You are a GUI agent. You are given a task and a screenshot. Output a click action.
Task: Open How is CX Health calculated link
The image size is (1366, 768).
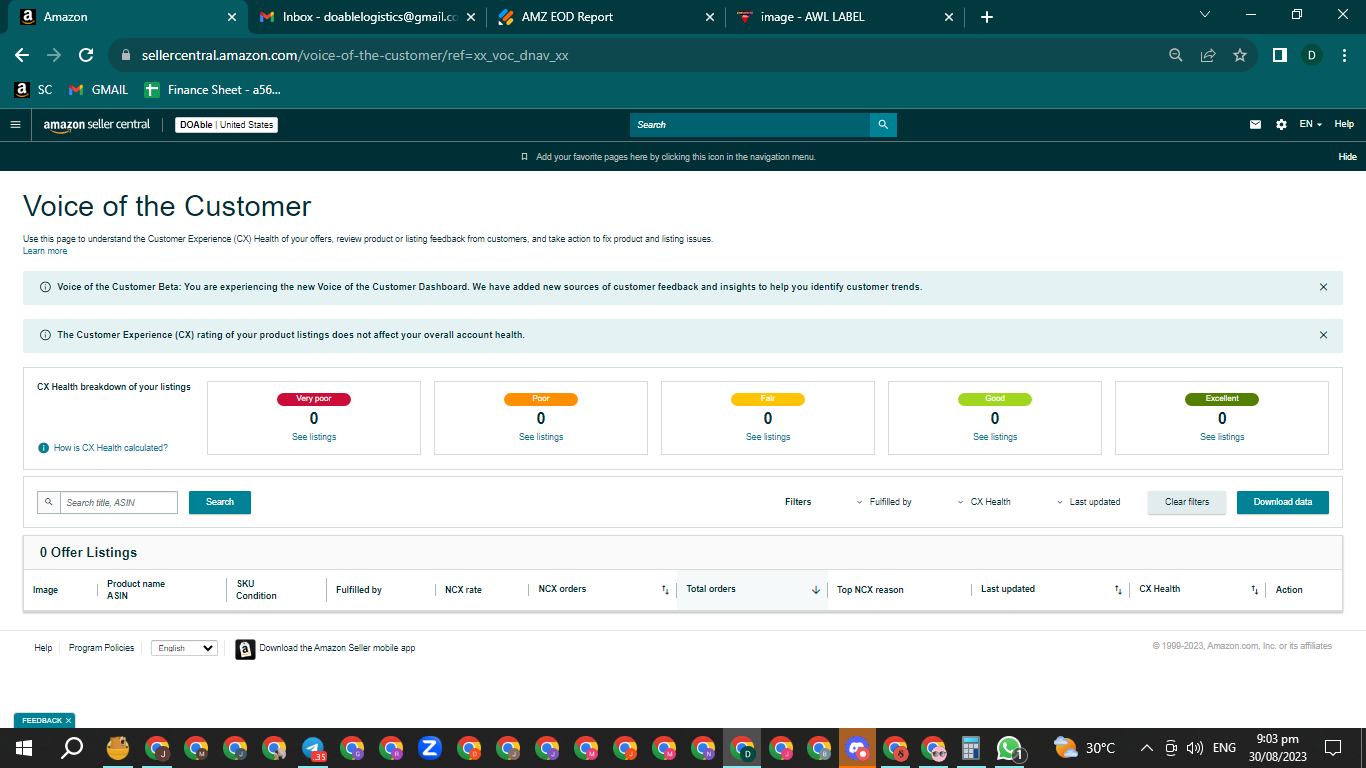coord(111,448)
